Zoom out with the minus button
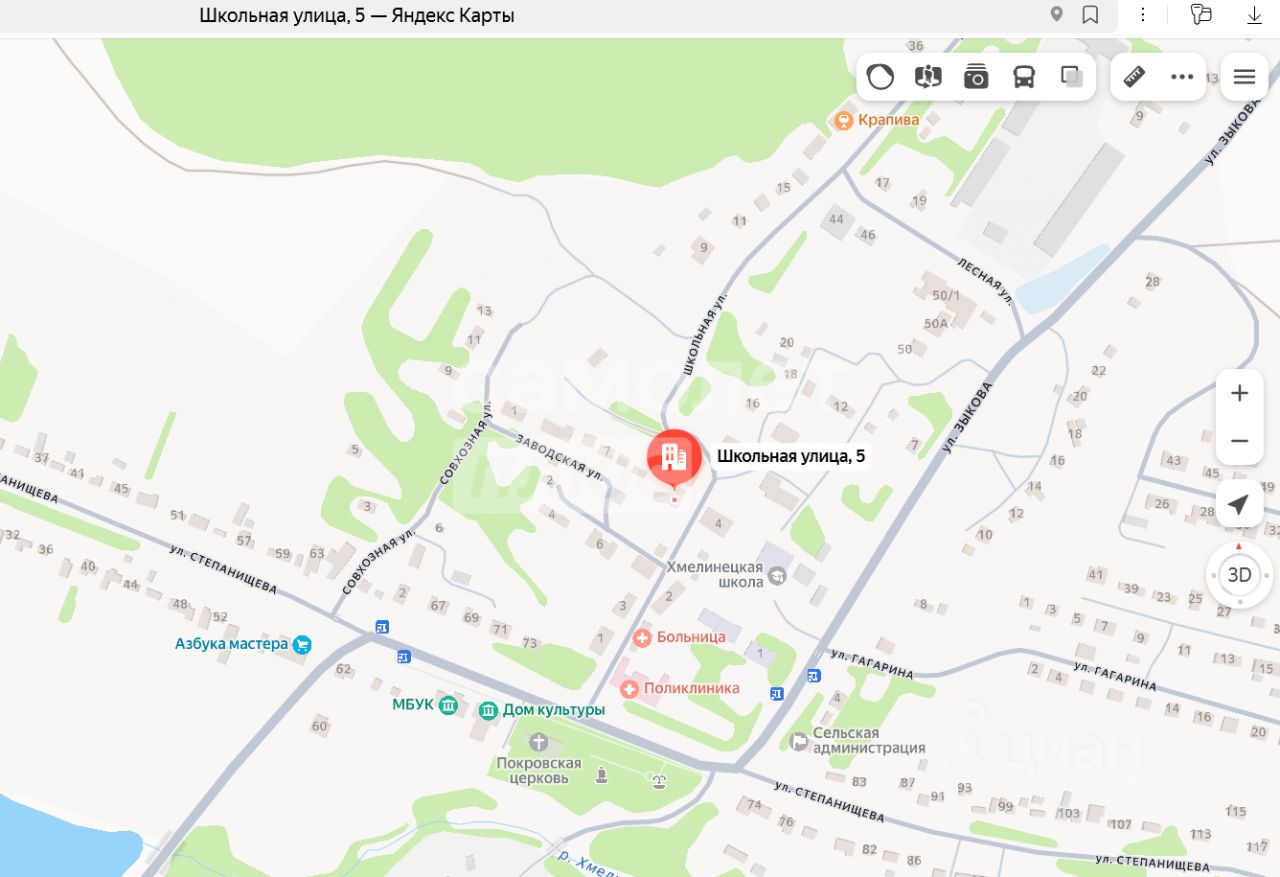 (x=1240, y=441)
